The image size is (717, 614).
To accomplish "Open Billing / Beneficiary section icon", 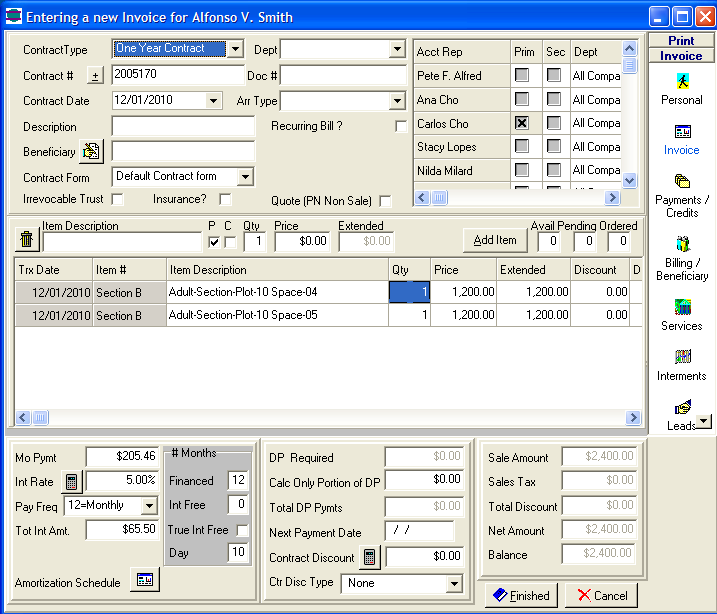I will (x=682, y=245).
